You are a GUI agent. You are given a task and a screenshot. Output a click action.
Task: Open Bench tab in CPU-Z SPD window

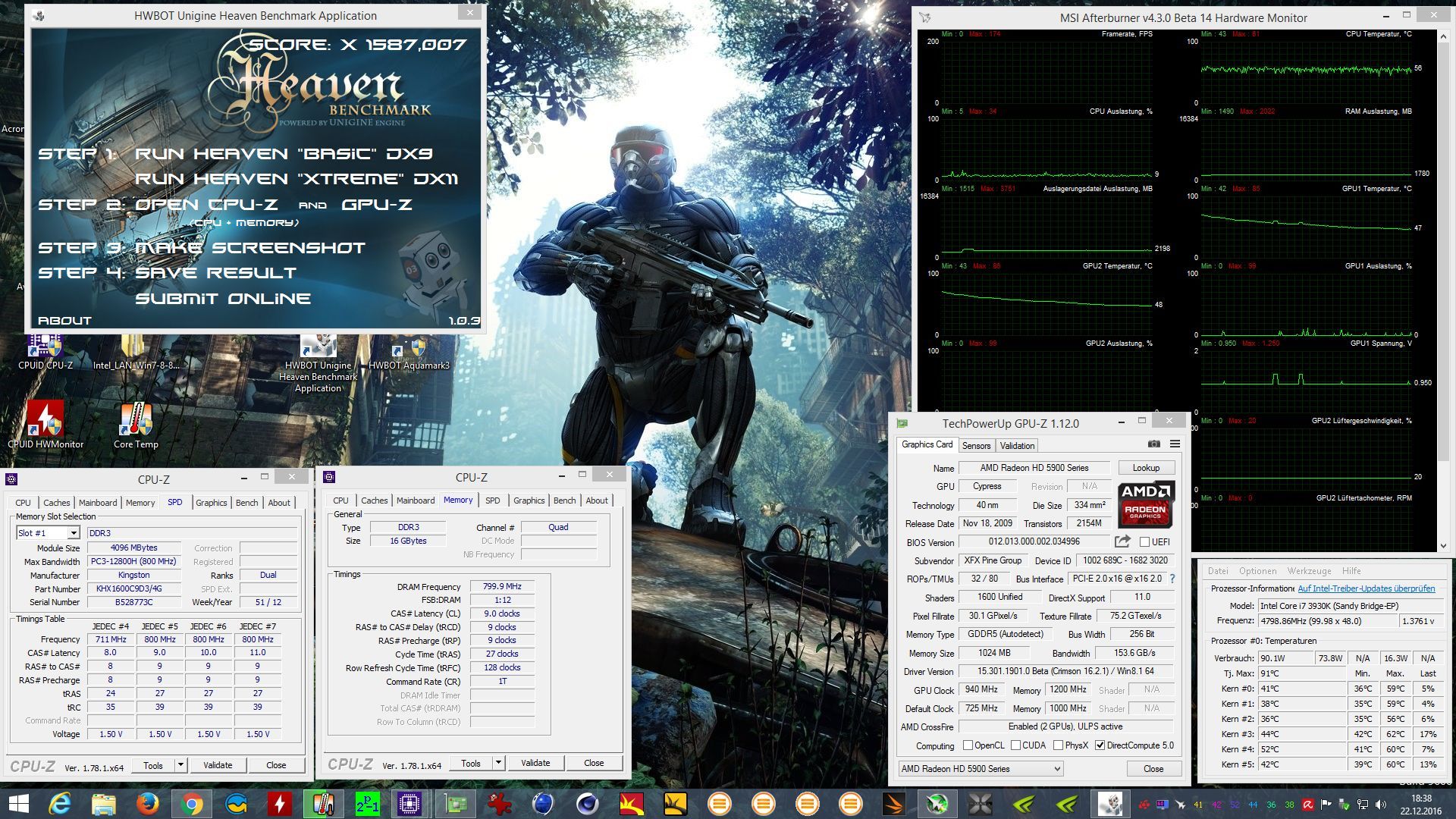click(x=246, y=503)
